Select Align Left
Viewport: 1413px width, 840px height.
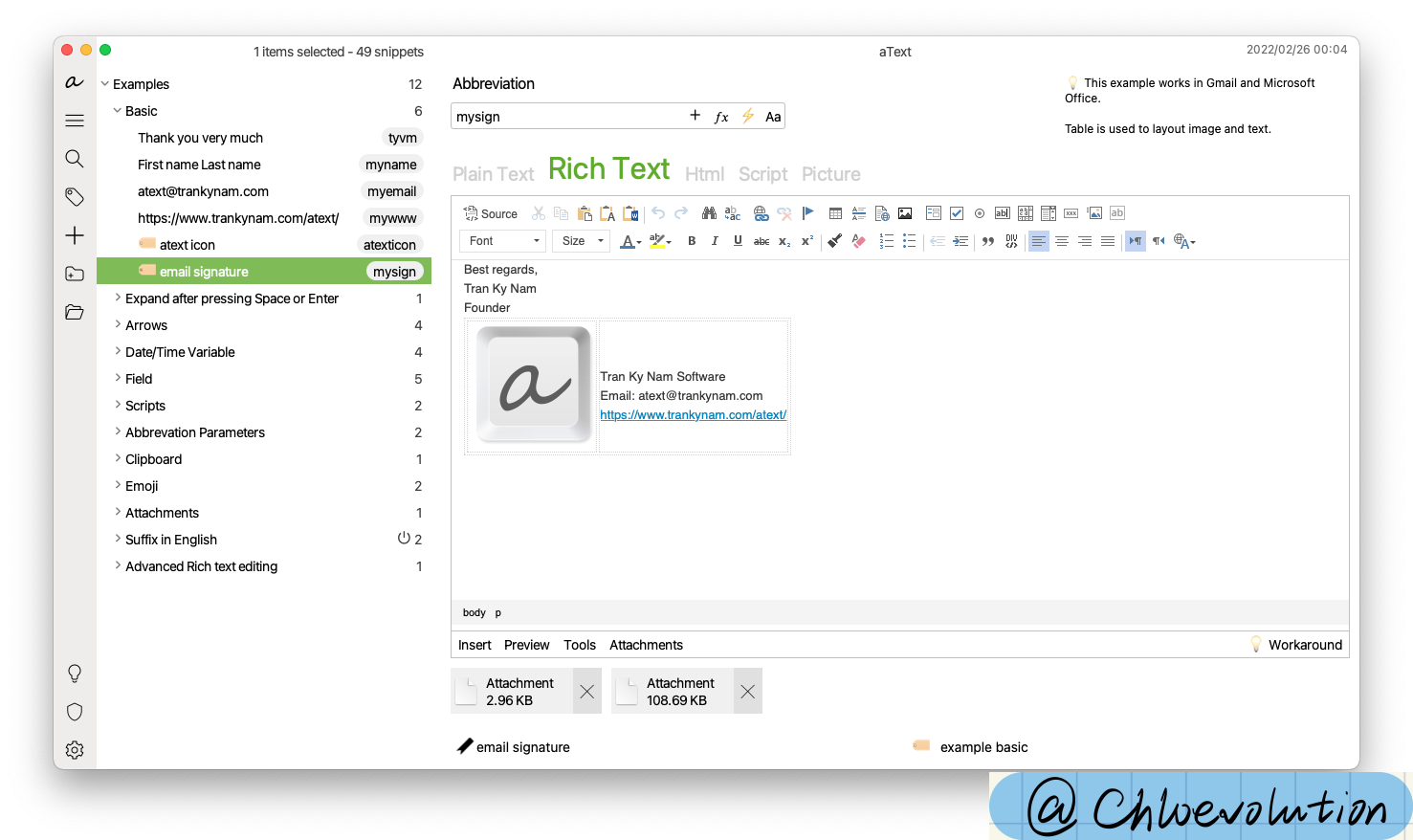pos(1039,241)
